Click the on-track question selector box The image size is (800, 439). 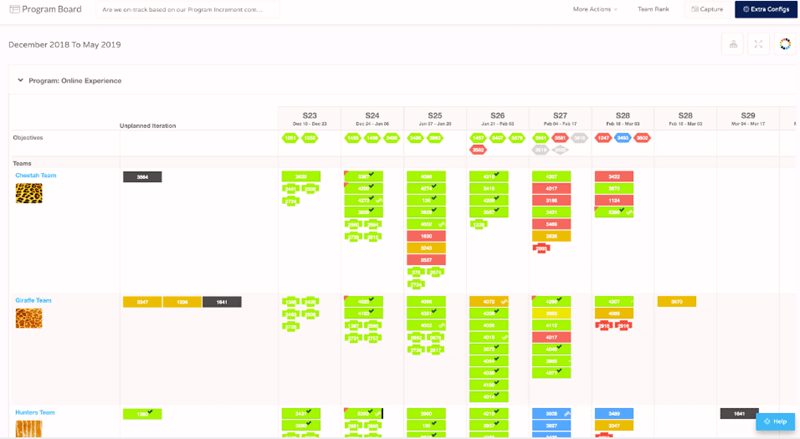(x=188, y=9)
